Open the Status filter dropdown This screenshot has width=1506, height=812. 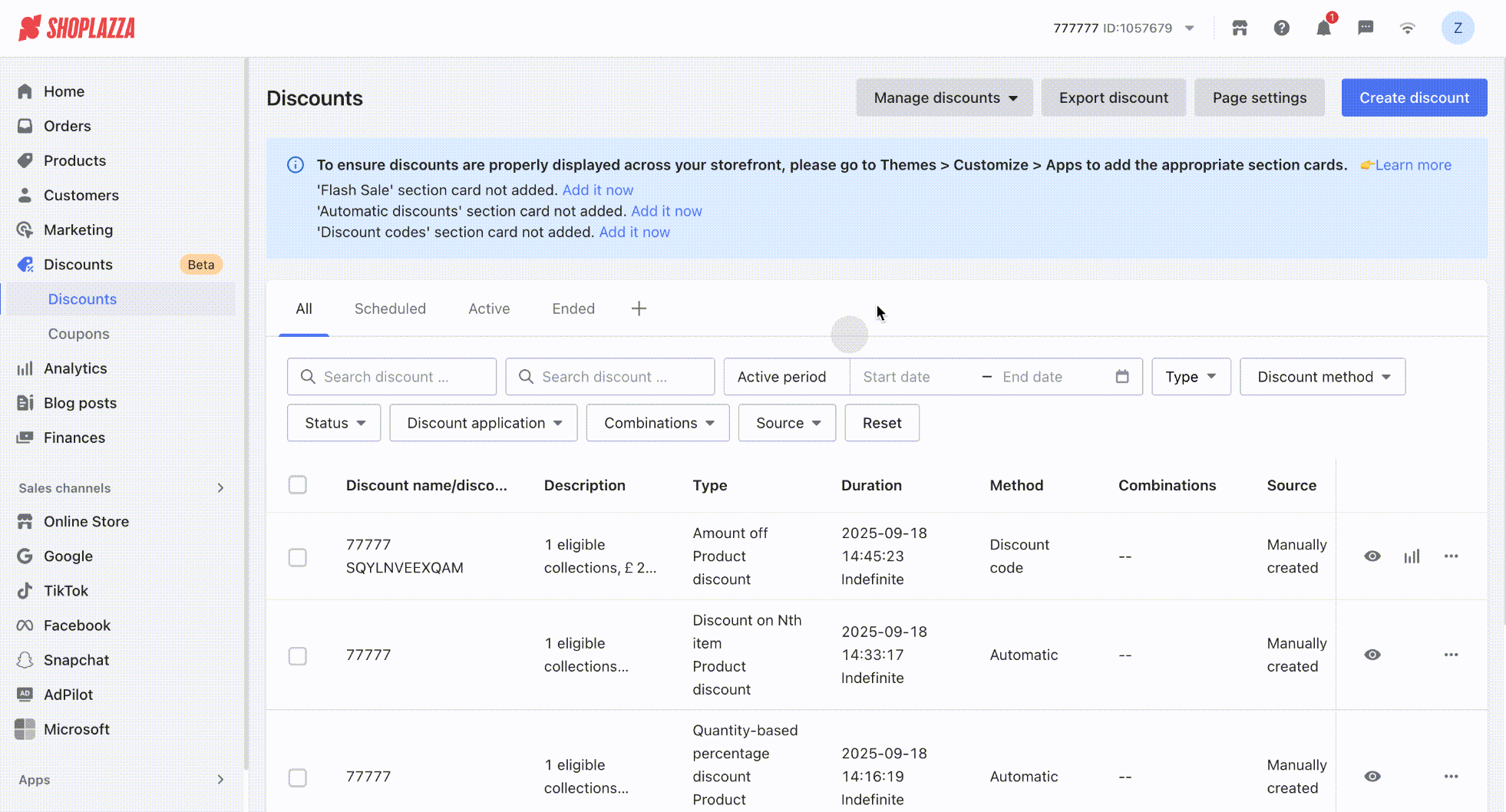pos(334,423)
